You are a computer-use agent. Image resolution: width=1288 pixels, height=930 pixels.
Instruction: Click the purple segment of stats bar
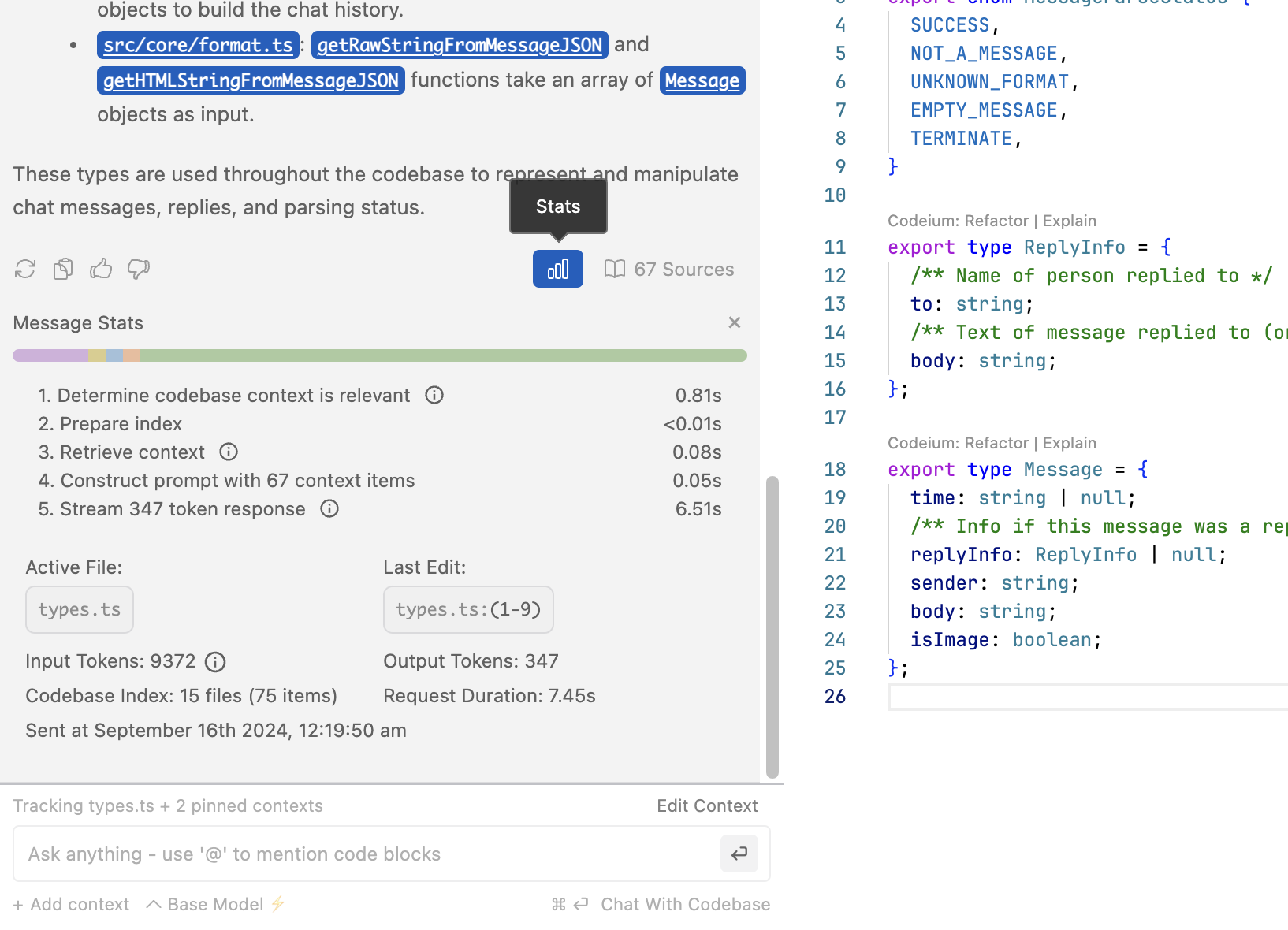pos(50,355)
